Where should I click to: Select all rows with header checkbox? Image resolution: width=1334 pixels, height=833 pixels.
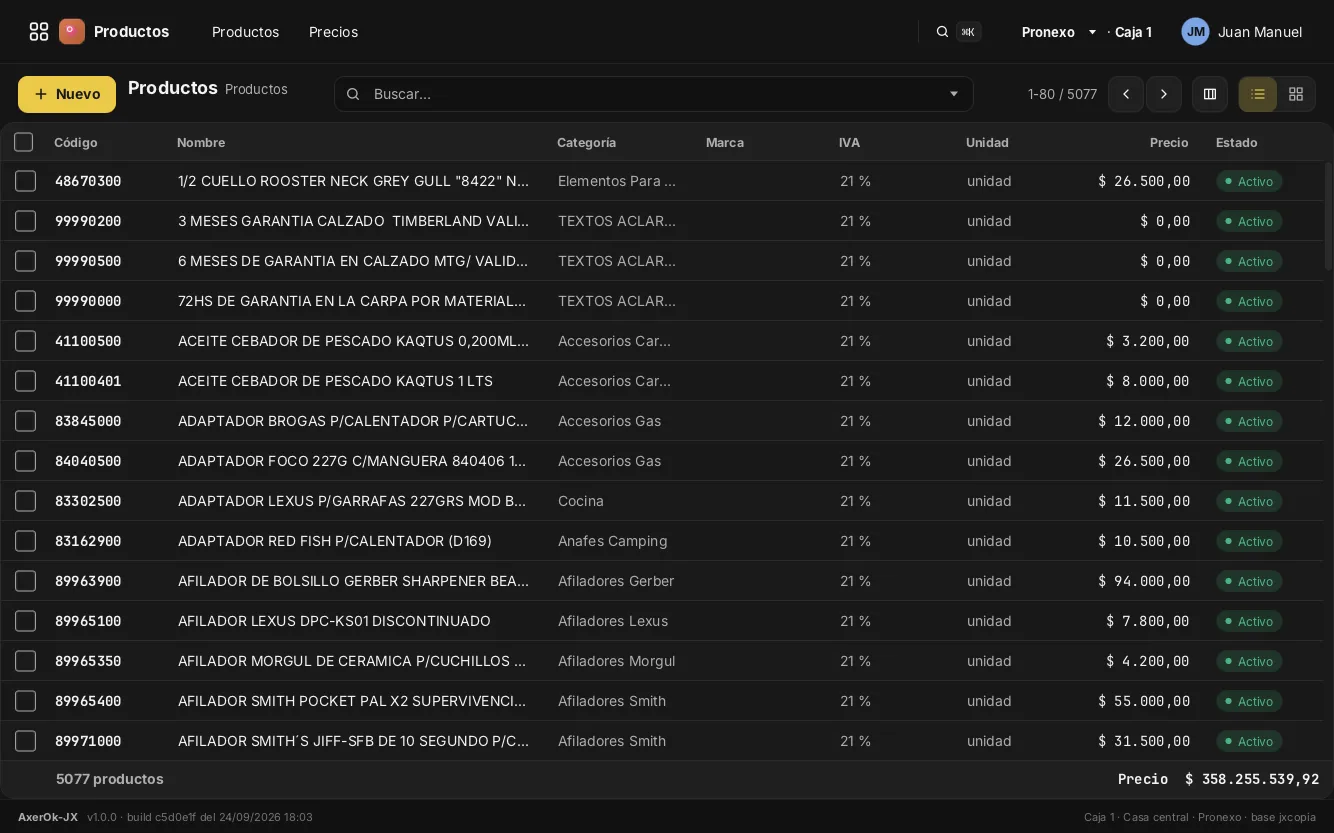tap(24, 142)
